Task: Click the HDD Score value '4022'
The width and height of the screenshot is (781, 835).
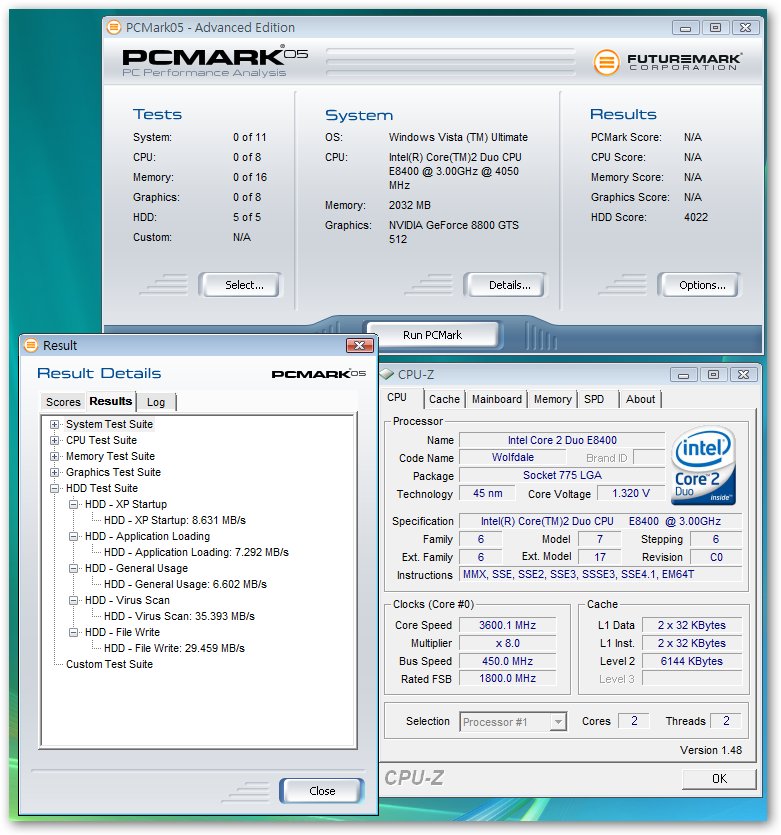Action: point(696,217)
